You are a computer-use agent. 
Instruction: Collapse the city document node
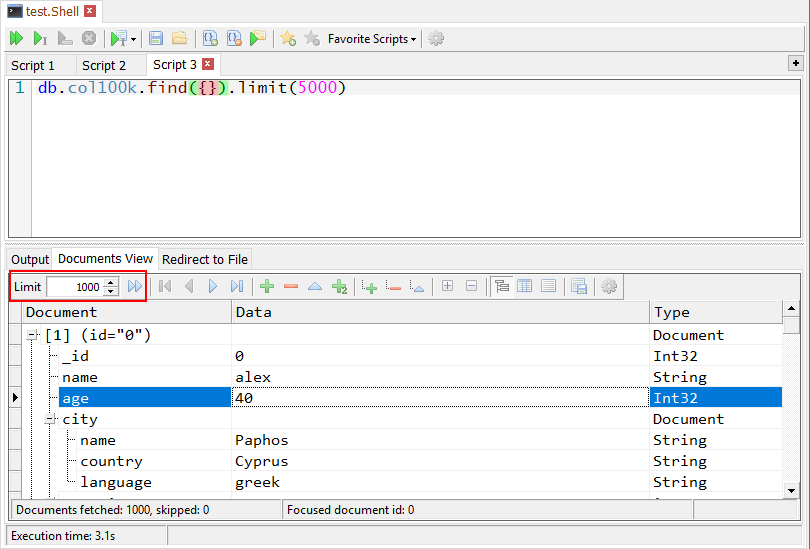[50, 420]
